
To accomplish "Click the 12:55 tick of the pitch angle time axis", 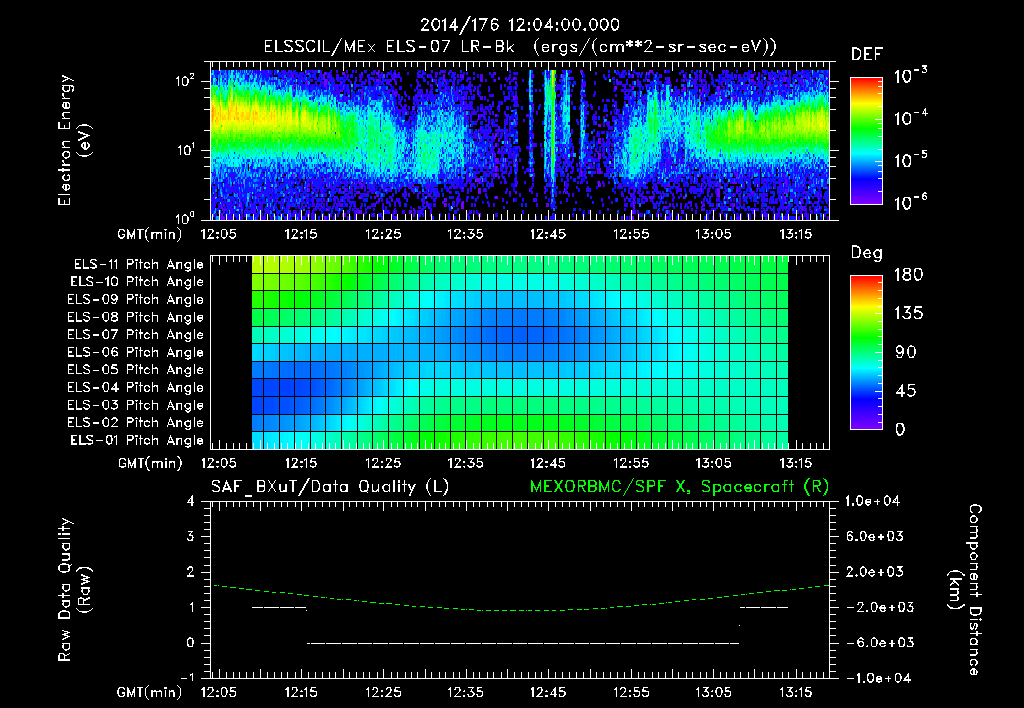I will click(x=631, y=464).
